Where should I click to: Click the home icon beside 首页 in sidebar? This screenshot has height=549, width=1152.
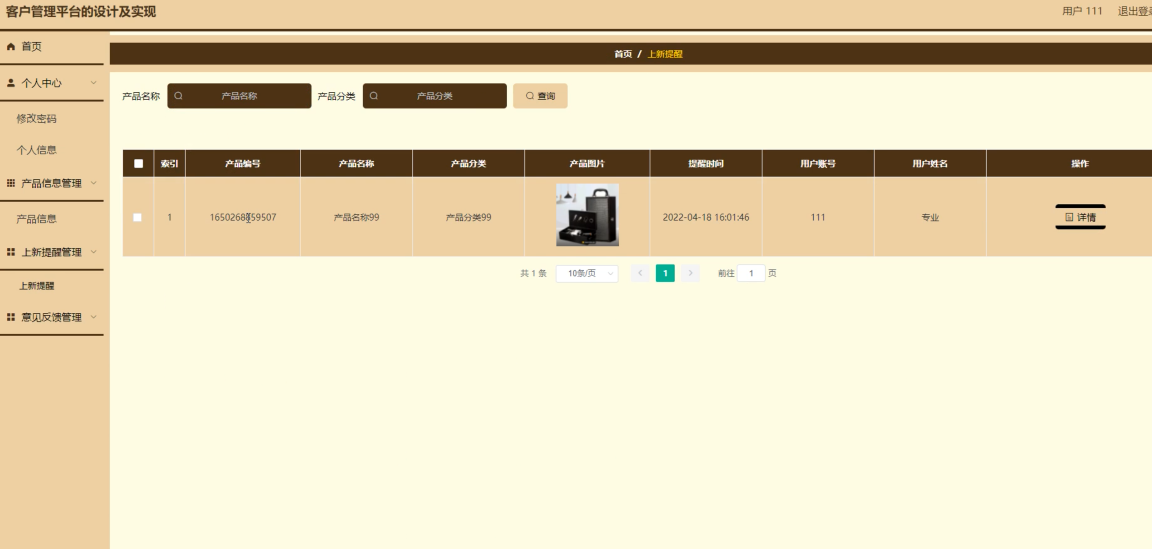11,47
